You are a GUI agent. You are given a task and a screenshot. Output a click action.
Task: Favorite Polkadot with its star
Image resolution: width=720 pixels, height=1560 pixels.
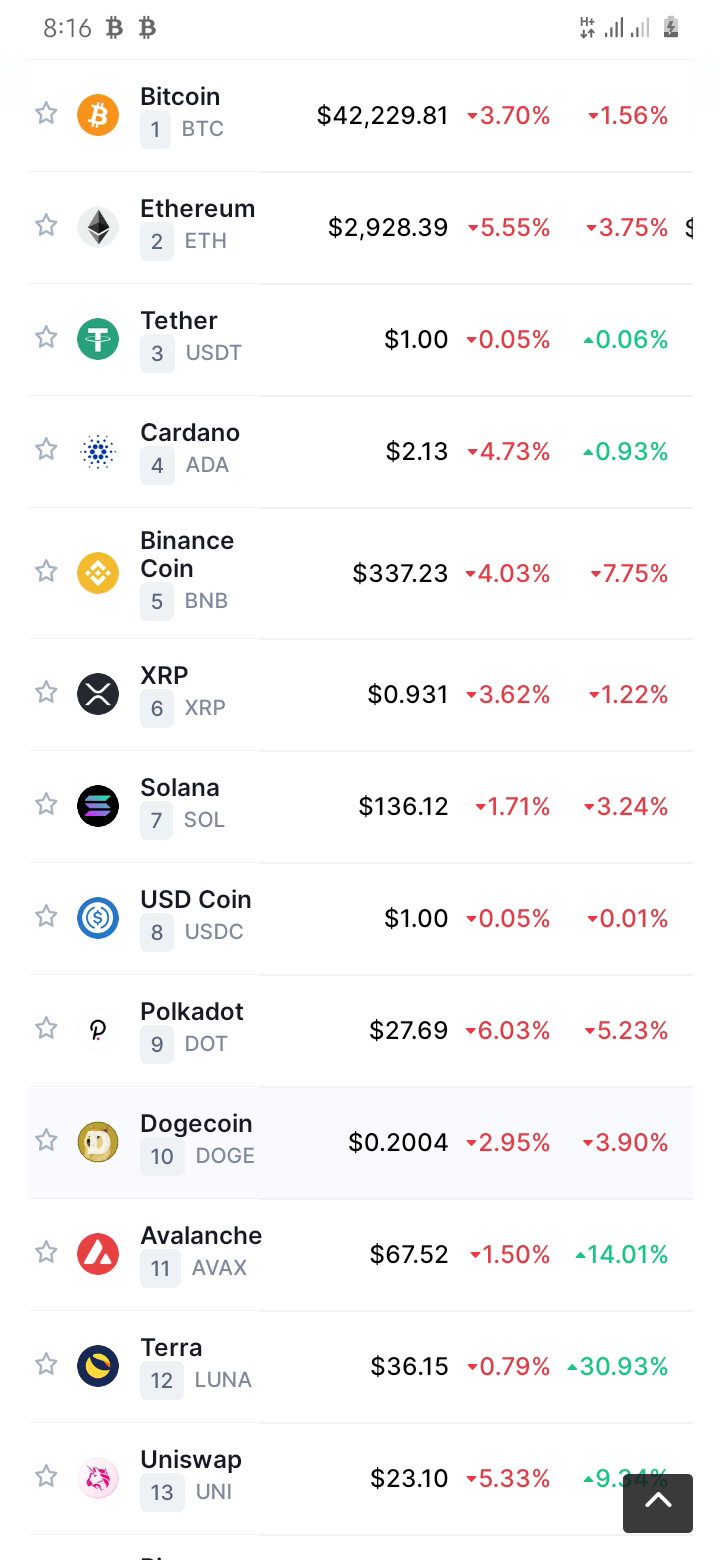click(46, 1028)
